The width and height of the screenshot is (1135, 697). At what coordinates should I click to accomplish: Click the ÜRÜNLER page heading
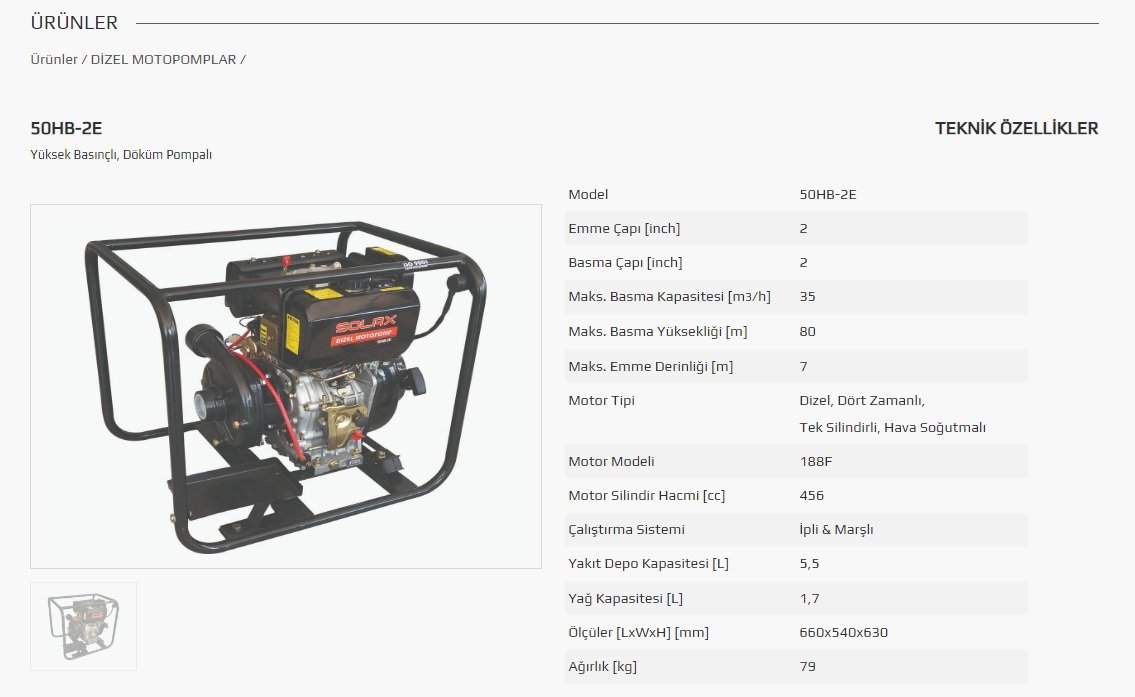pos(74,22)
